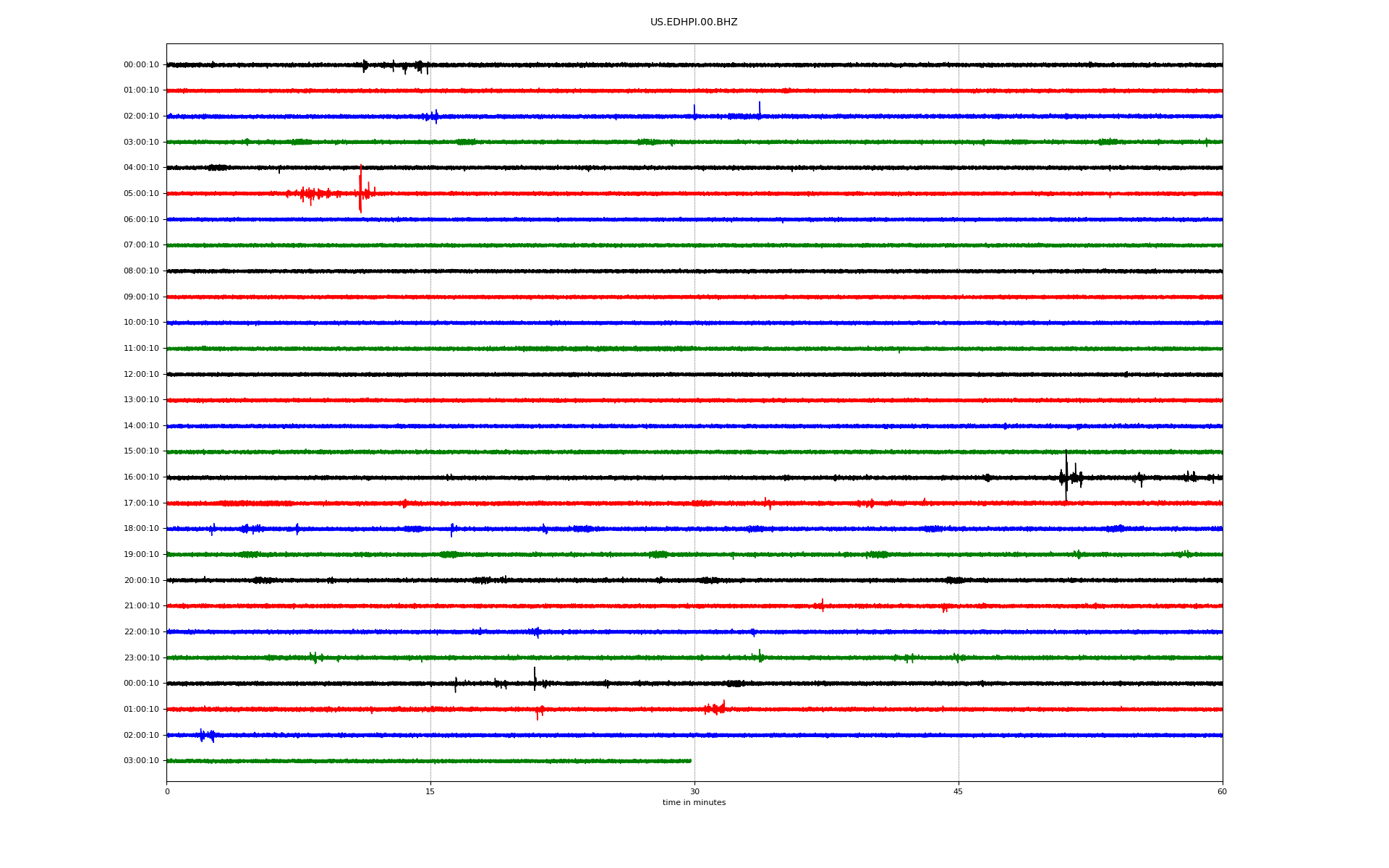Click the x-axis tick label 30

pyautogui.click(x=694, y=792)
